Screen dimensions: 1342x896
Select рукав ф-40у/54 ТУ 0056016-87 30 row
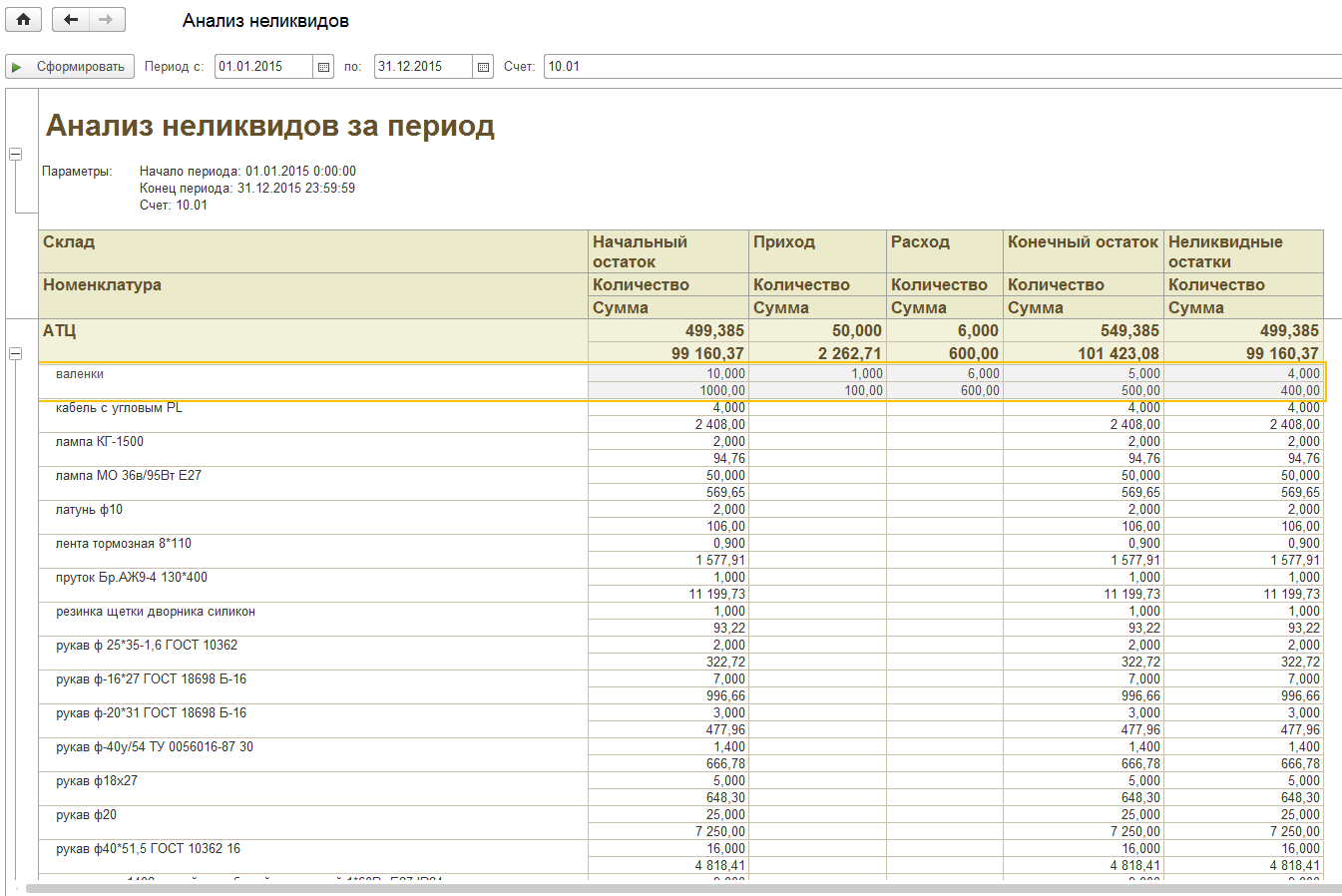pos(680,755)
